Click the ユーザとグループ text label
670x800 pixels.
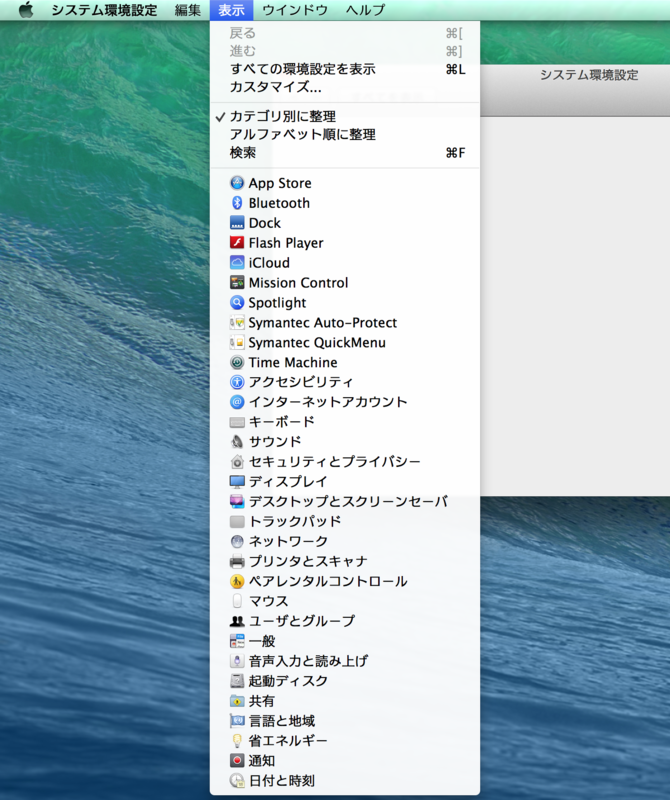coord(302,621)
